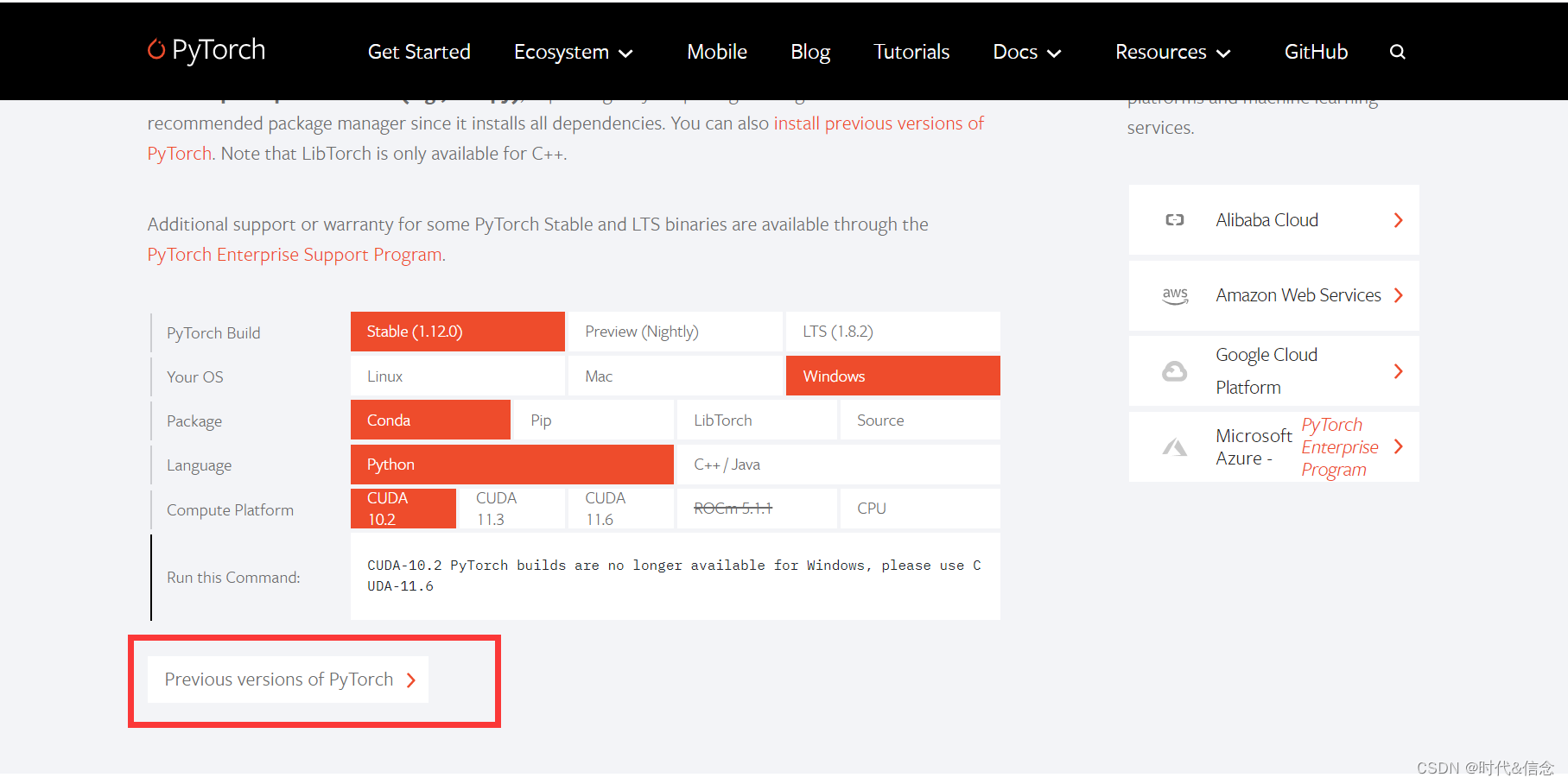Click the Run this Command output box
The width and height of the screenshot is (1568, 784).
click(675, 576)
